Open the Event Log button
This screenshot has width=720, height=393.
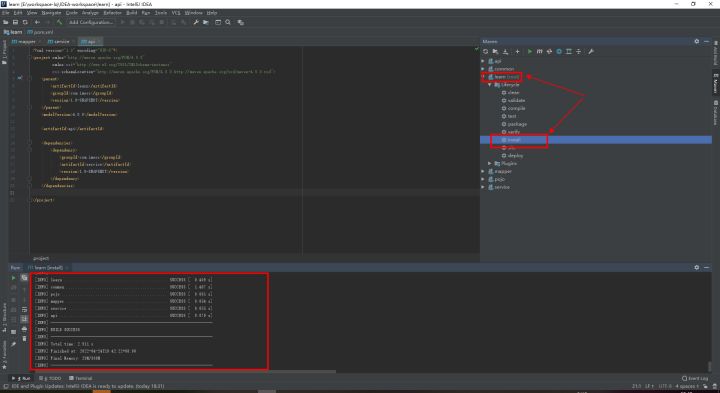pyautogui.click(x=695, y=378)
